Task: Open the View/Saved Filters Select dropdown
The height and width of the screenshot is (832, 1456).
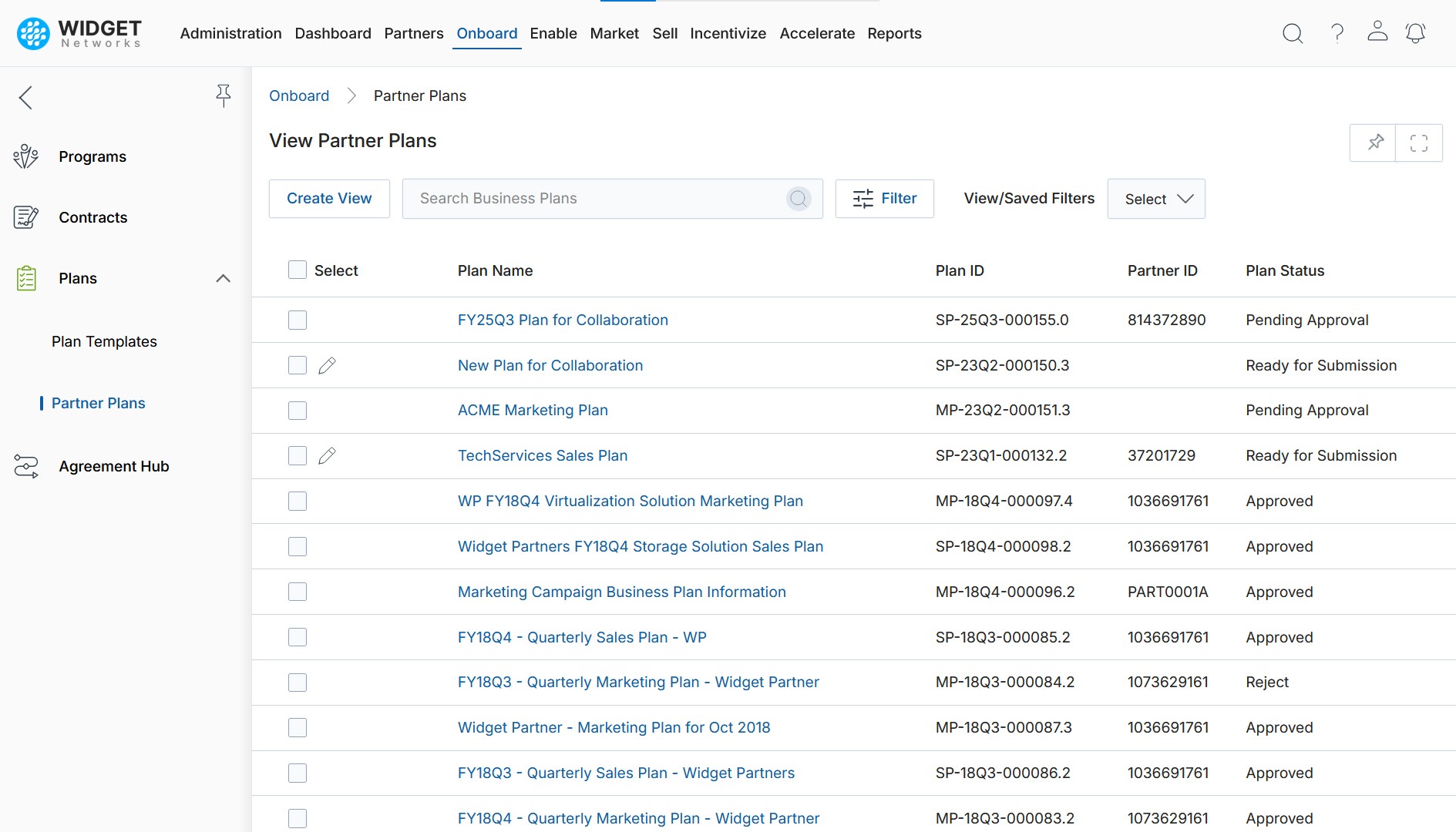Action: [x=1156, y=199]
